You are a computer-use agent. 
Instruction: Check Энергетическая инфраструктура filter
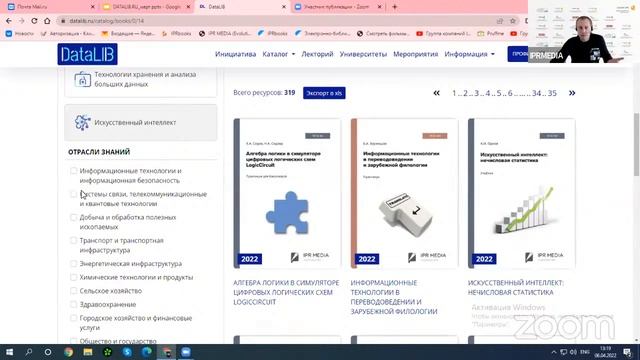(73, 264)
